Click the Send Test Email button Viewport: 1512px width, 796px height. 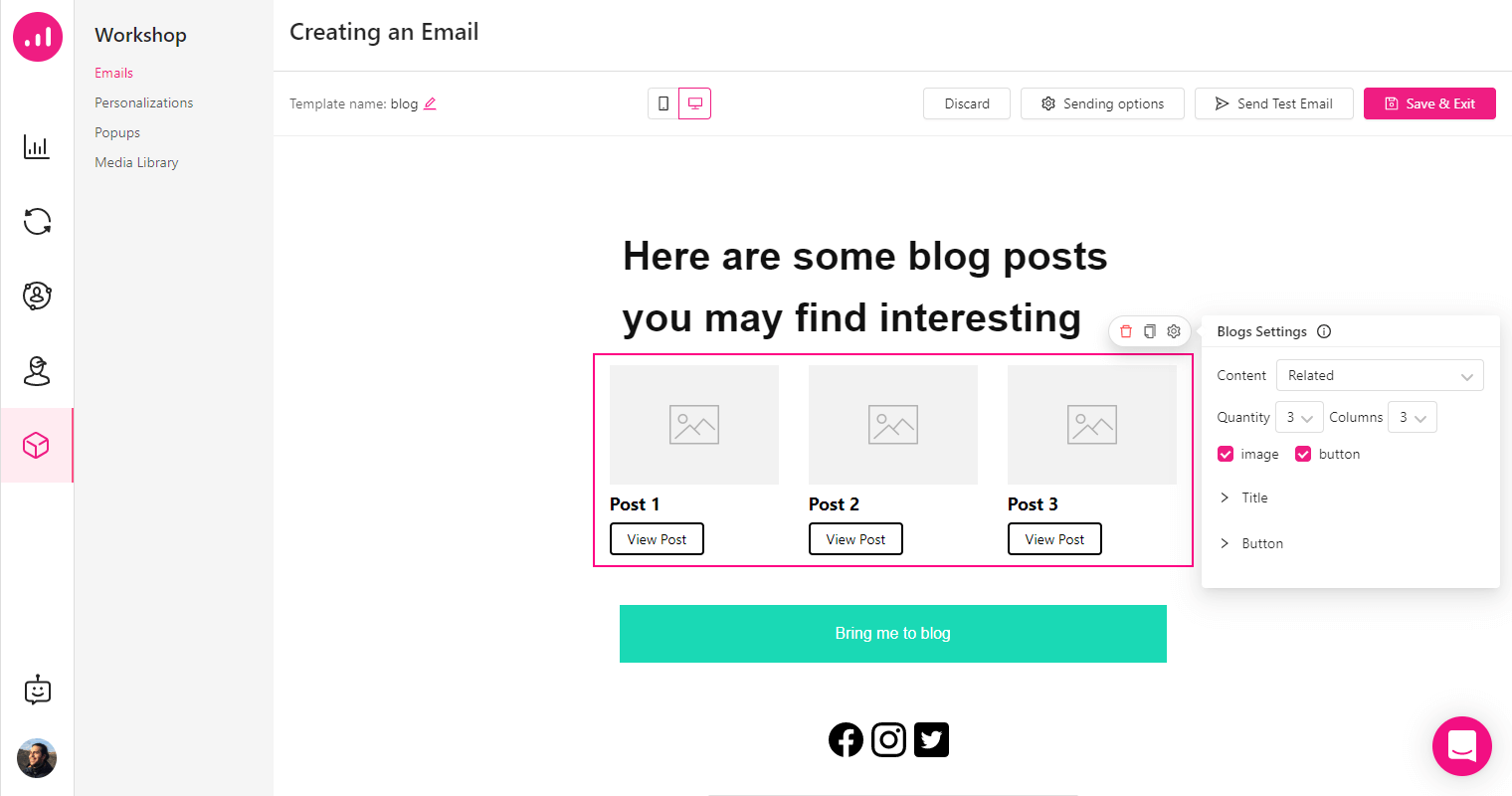point(1274,103)
